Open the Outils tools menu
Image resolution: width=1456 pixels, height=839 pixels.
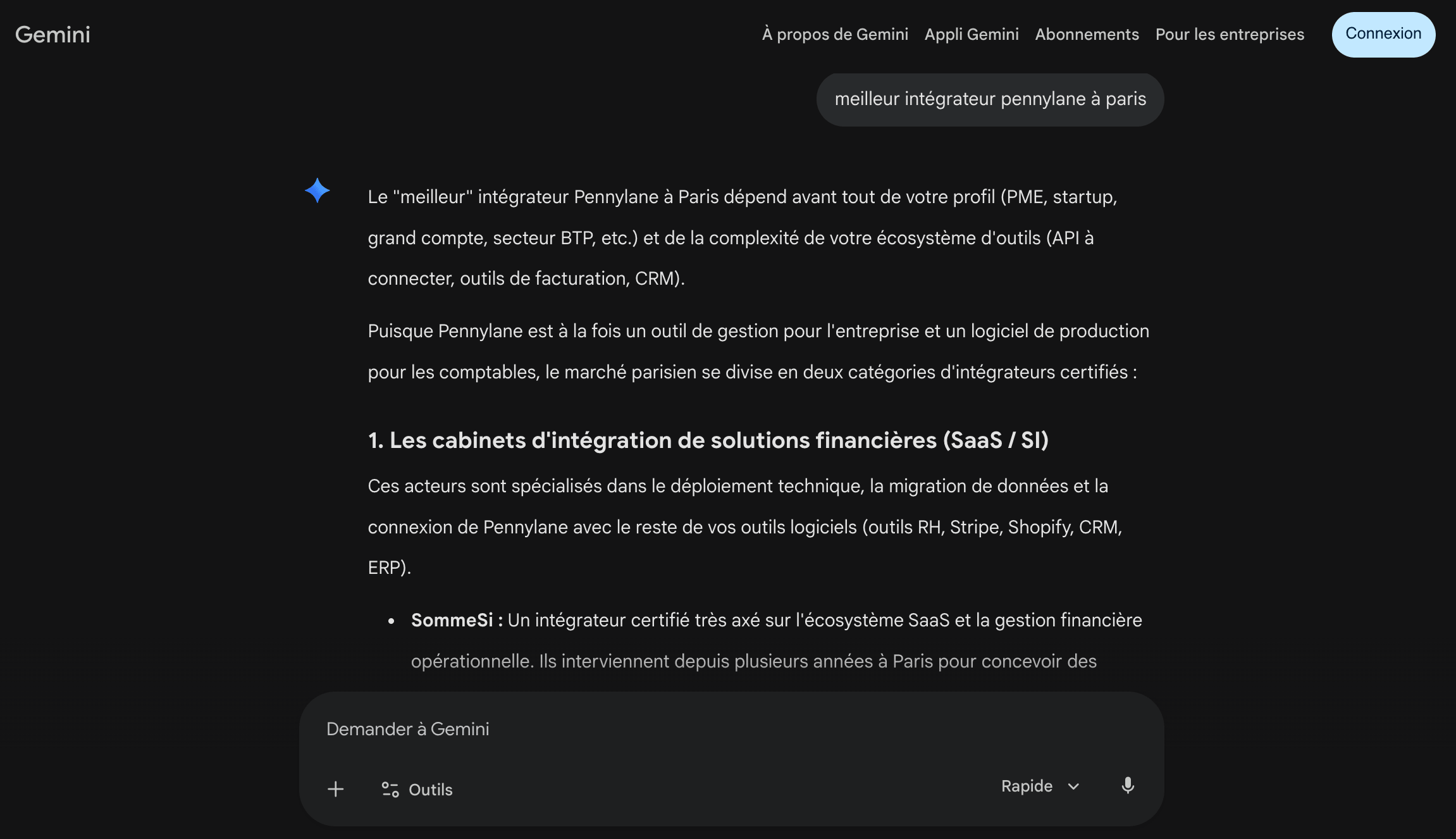(x=417, y=789)
